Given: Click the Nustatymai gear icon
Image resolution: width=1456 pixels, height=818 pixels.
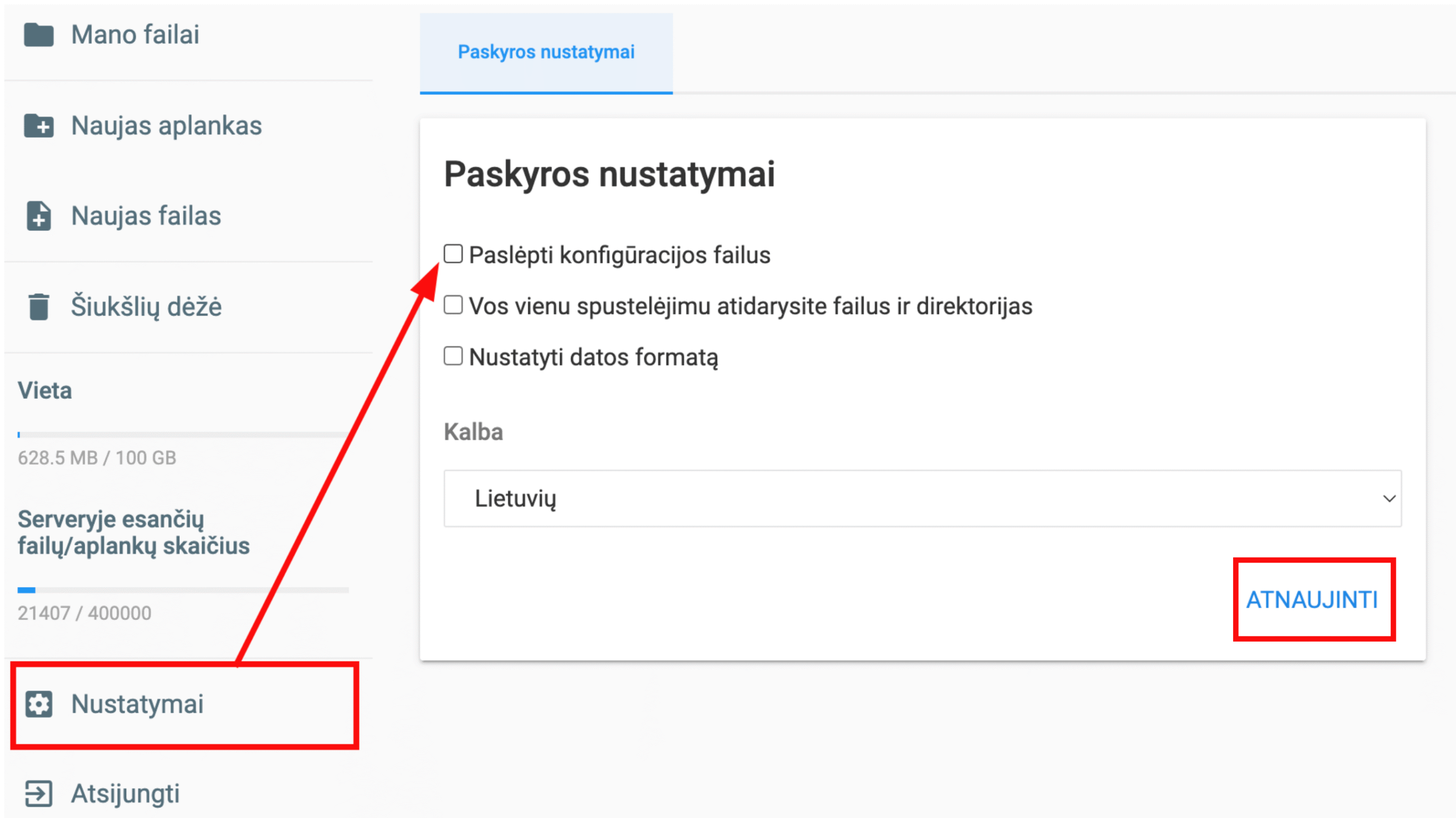Looking at the screenshot, I should (x=38, y=705).
